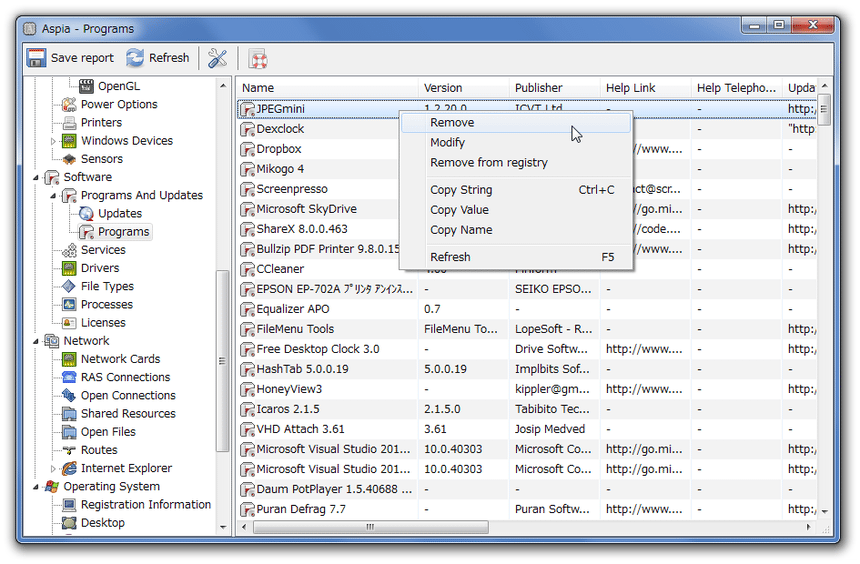The image size is (860, 564).
Task: Click the program list scroll down arrow
Action: [824, 511]
